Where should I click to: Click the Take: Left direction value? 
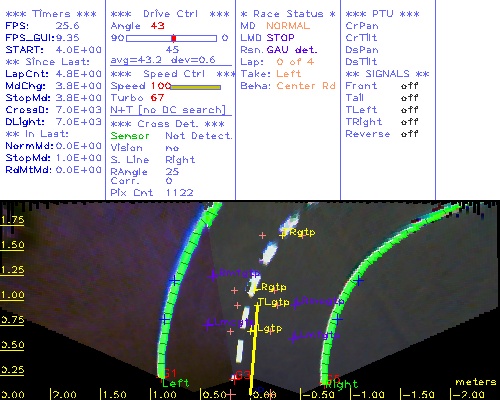click(288, 74)
